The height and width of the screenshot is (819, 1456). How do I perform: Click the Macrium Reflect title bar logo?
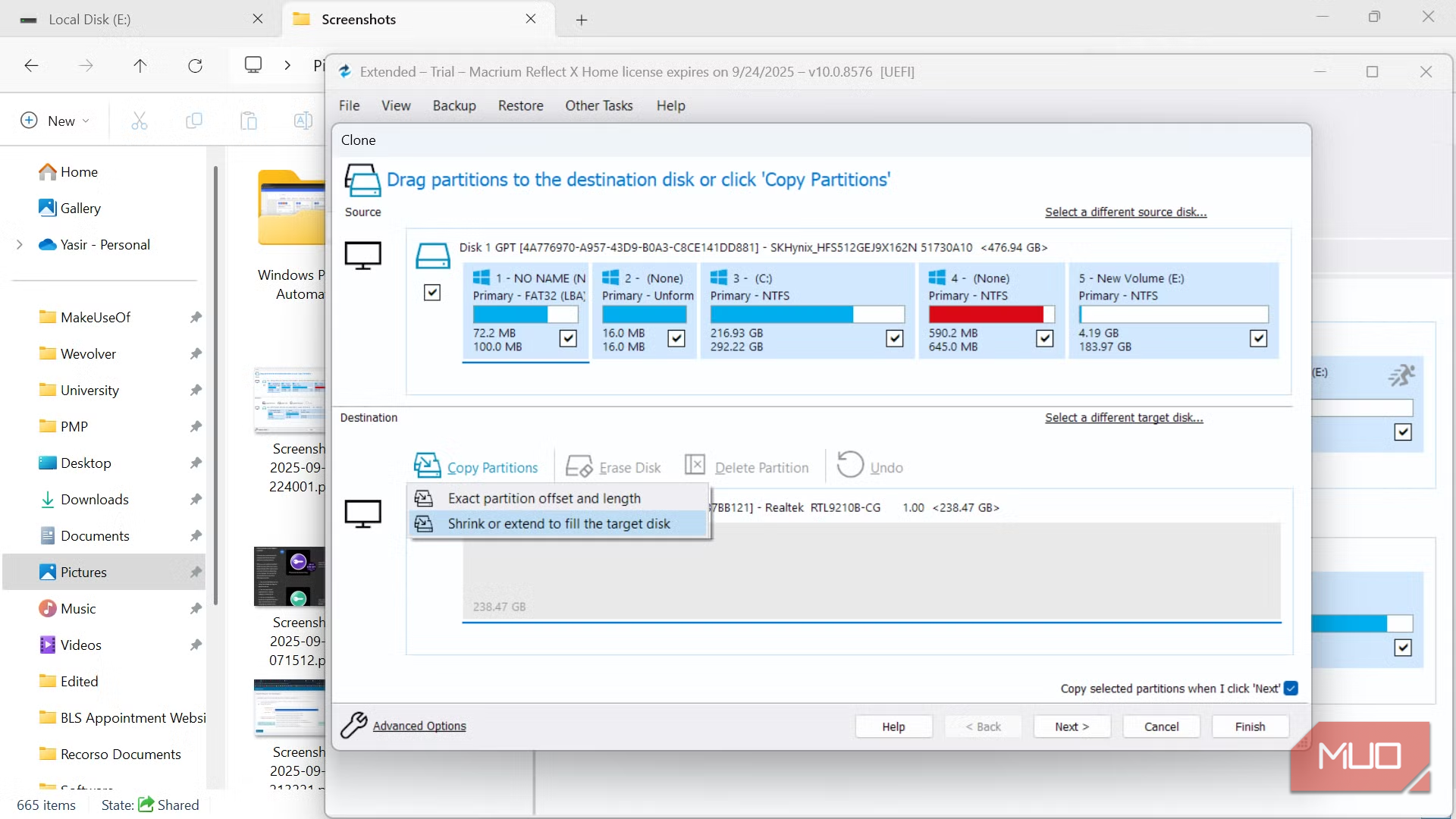345,71
